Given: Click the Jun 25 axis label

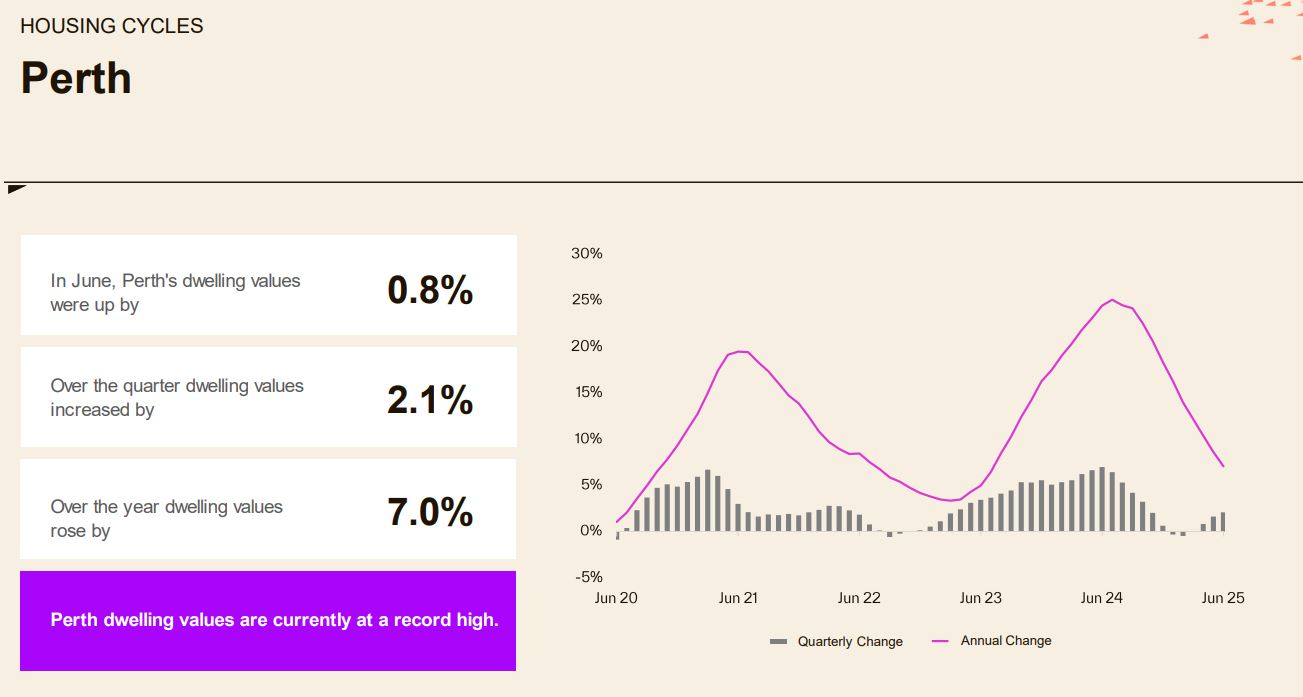Looking at the screenshot, I should [x=1223, y=598].
